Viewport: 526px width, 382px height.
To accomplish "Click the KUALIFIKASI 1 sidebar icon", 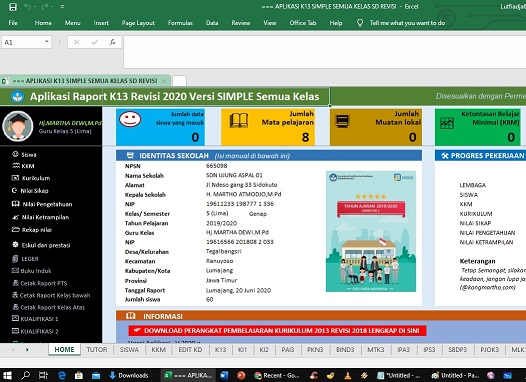I will tap(15, 319).
